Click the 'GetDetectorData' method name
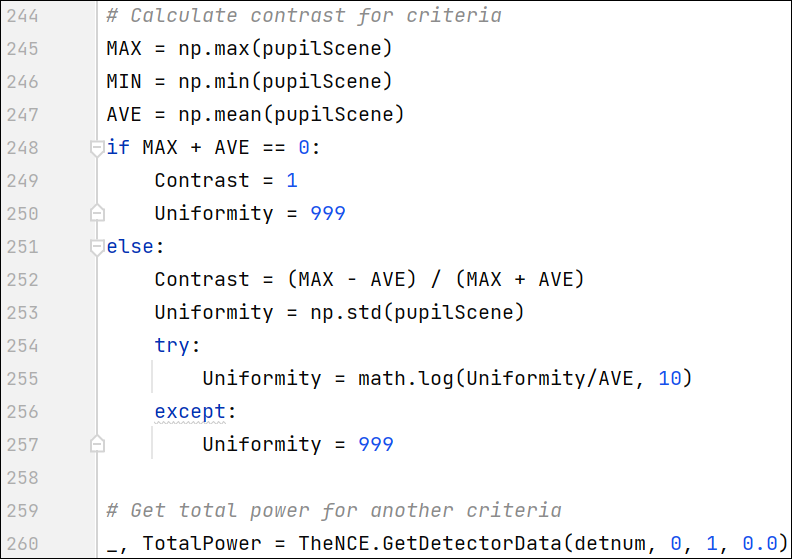This screenshot has height=559, width=792. (x=472, y=543)
